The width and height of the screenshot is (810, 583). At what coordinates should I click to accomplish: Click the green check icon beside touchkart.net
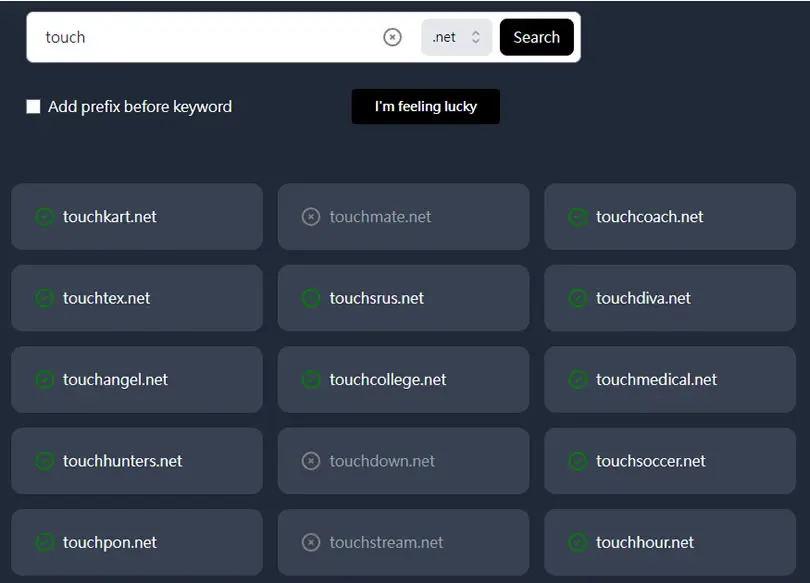[44, 217]
